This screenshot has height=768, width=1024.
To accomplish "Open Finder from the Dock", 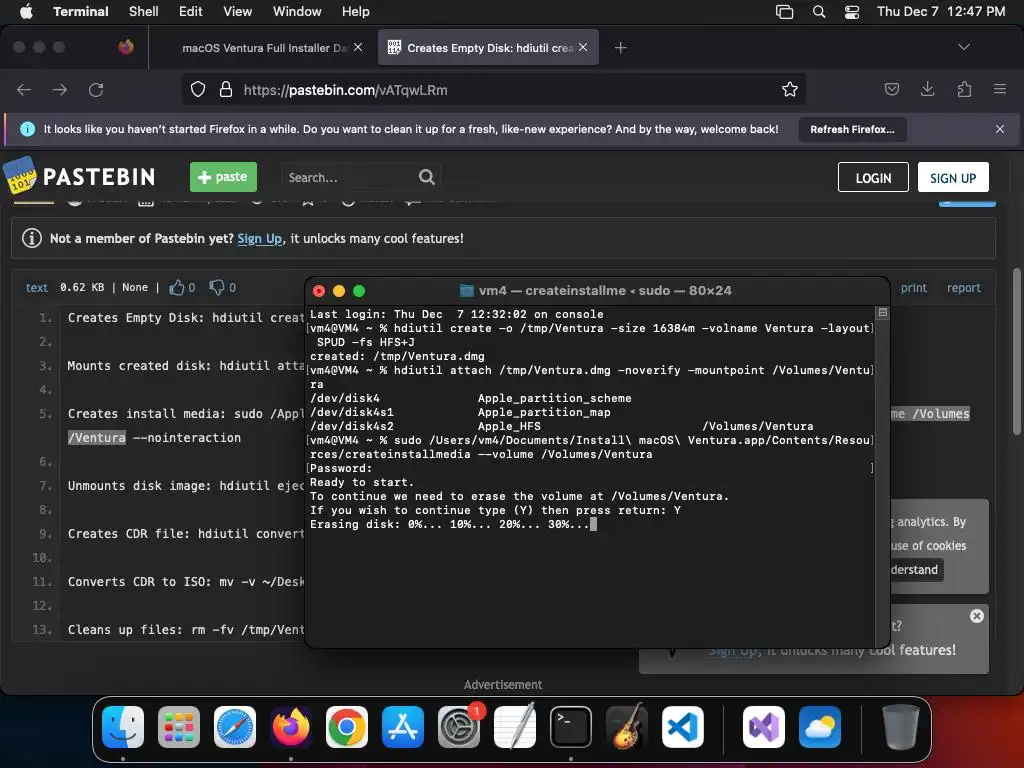I will click(123, 727).
